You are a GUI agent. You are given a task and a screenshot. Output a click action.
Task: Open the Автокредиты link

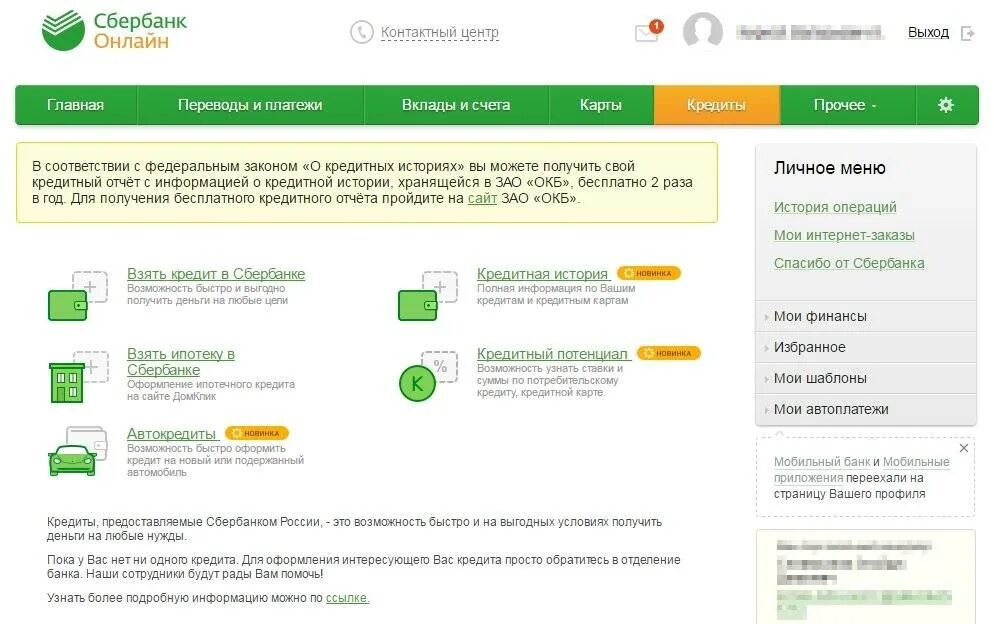(x=171, y=434)
